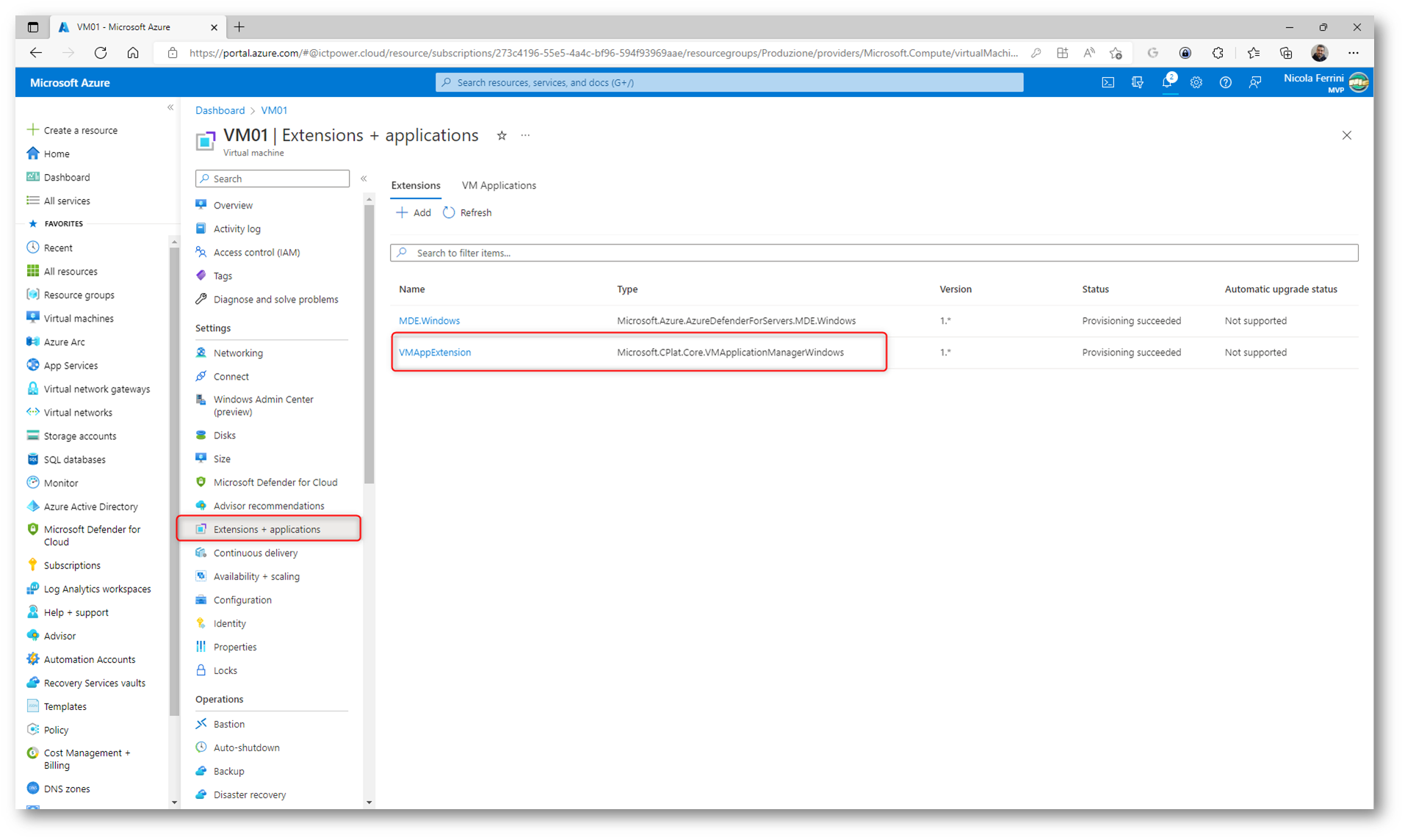1405x840 pixels.
Task: Select the Extensions tab
Action: 416,185
